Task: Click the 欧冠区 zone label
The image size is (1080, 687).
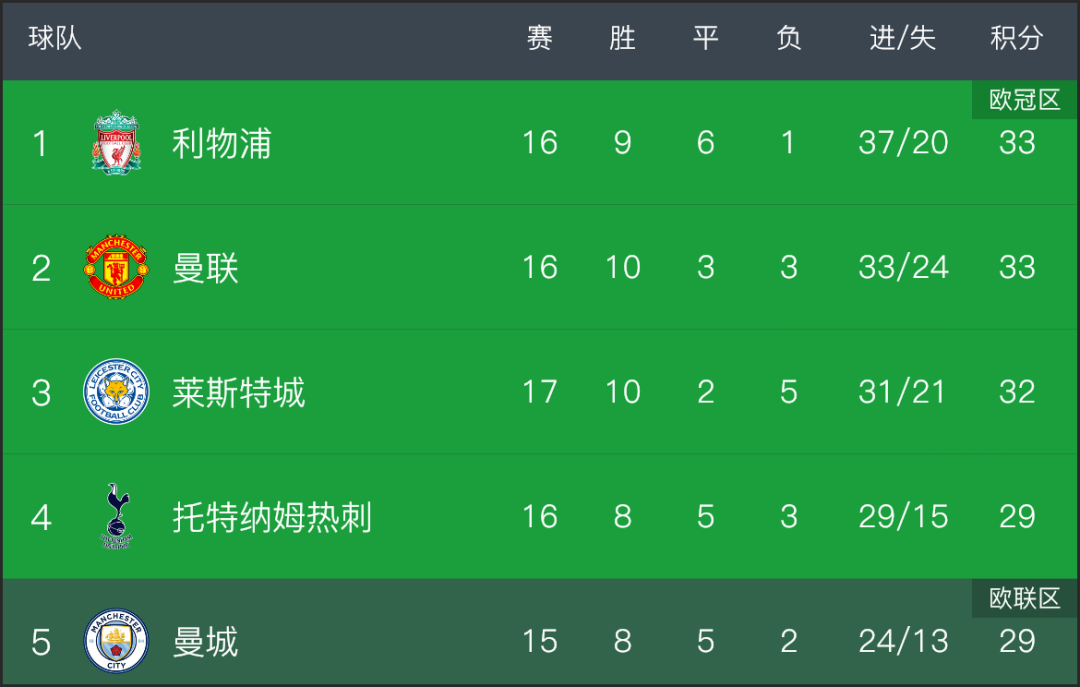Action: point(1025,100)
